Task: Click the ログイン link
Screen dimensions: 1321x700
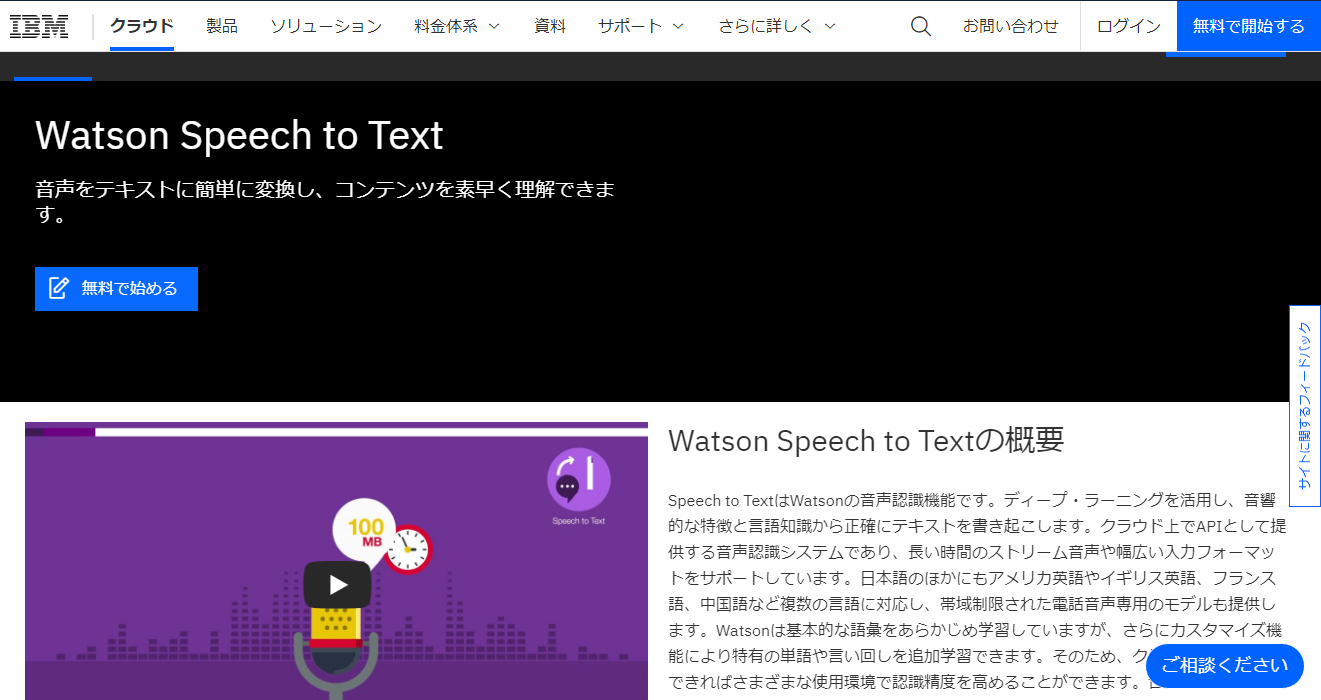Action: coord(1129,26)
